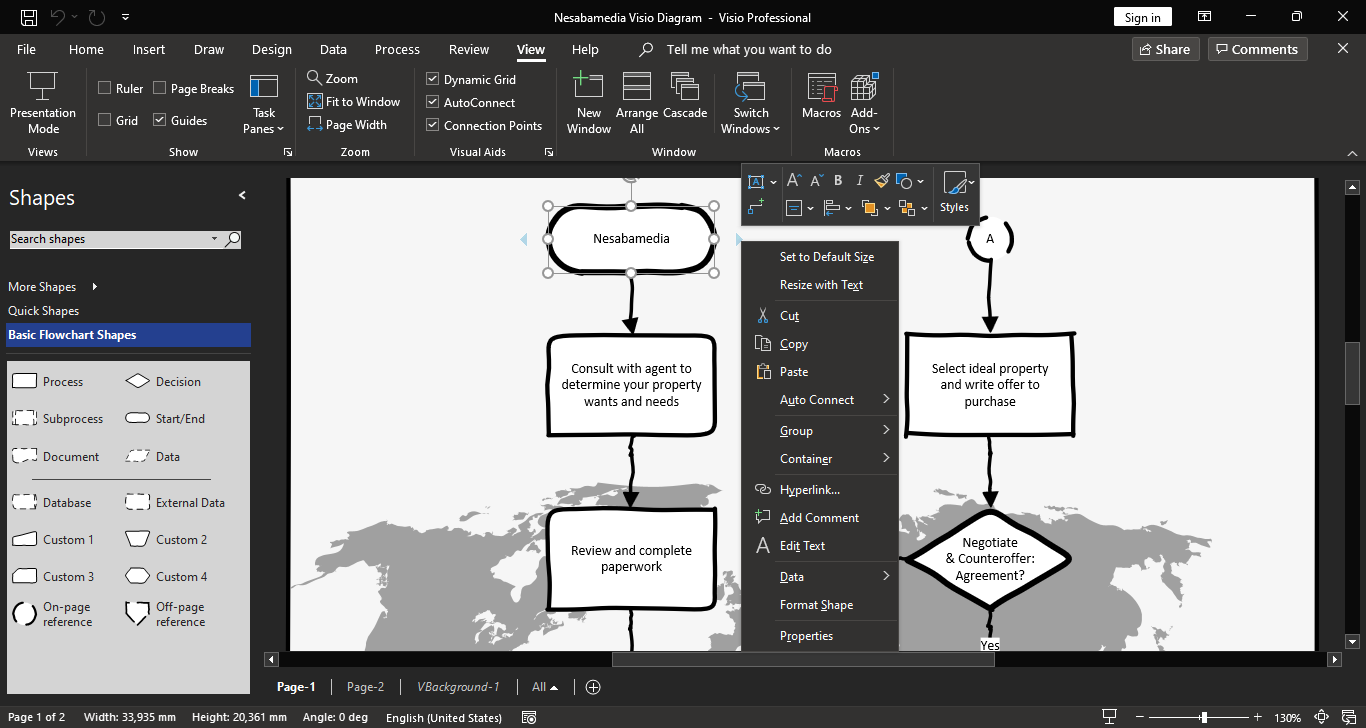The width and height of the screenshot is (1366, 728).
Task: Click the Presentation Mode icon
Action: 42,86
